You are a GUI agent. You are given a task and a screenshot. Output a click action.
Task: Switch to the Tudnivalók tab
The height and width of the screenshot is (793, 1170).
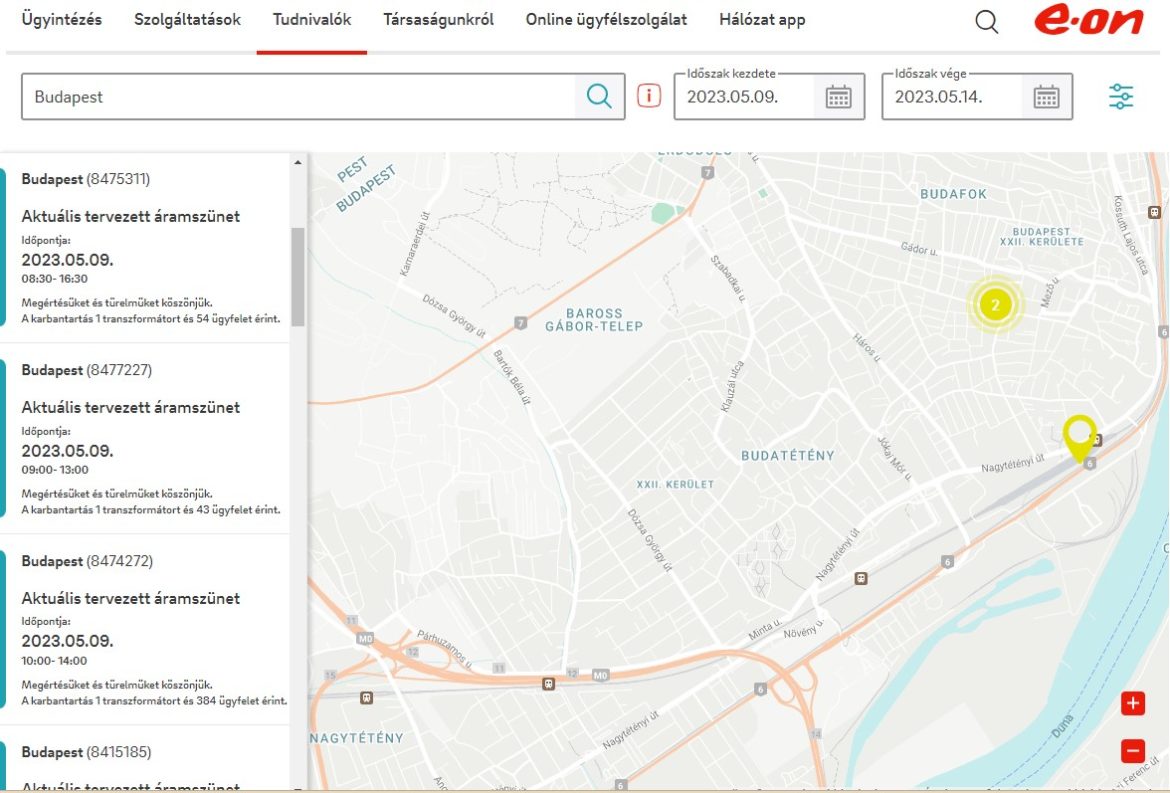[312, 20]
